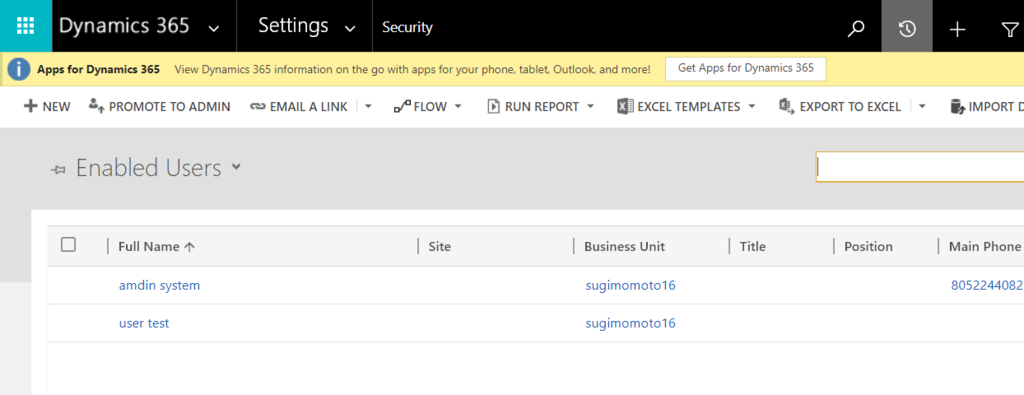Open the Run Report dropdown arrow
Image resolution: width=1024 pixels, height=395 pixels.
[x=590, y=106]
